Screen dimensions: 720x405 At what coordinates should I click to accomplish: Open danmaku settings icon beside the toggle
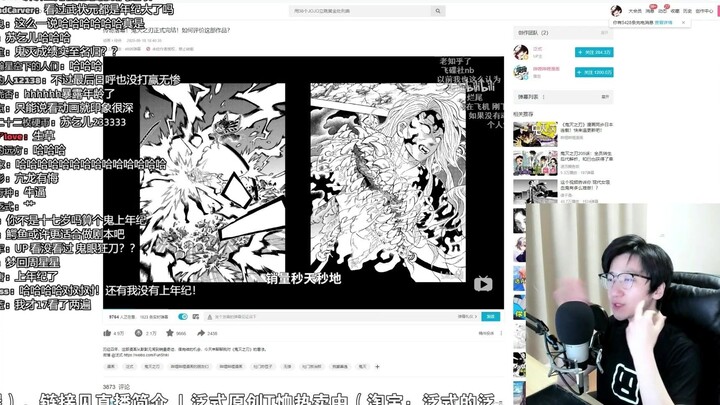(x=196, y=317)
